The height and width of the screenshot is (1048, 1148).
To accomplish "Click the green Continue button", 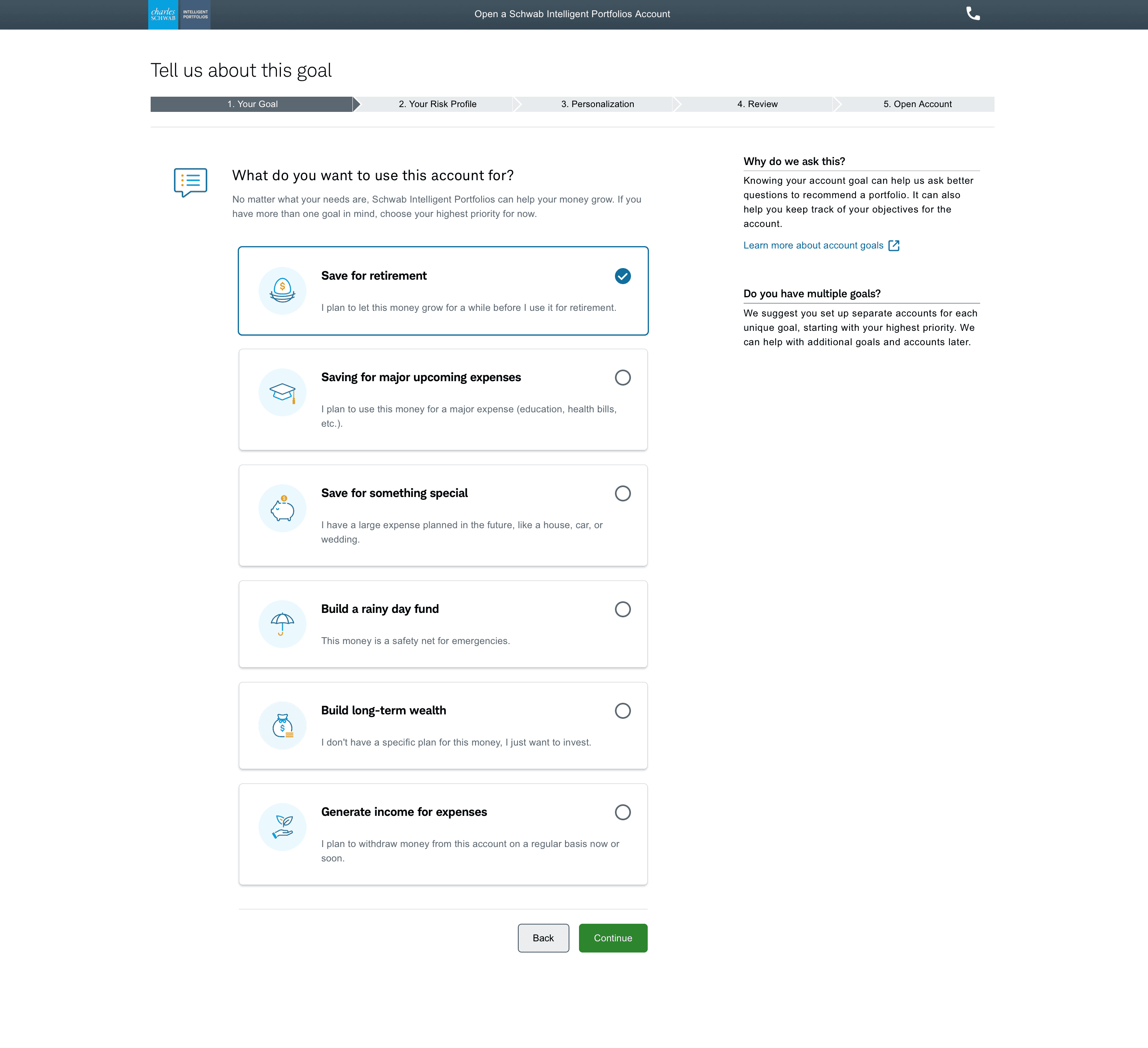I will (613, 938).
